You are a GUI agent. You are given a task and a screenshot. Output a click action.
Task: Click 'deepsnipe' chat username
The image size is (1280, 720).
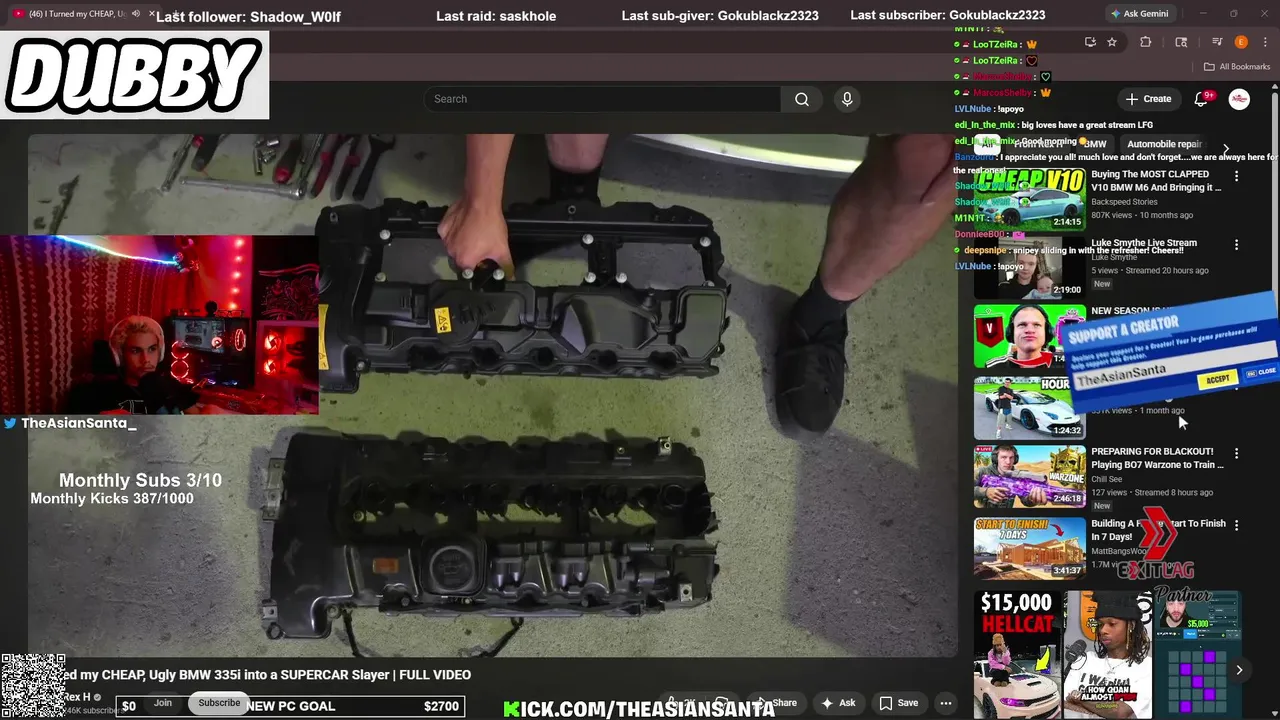tap(985, 250)
